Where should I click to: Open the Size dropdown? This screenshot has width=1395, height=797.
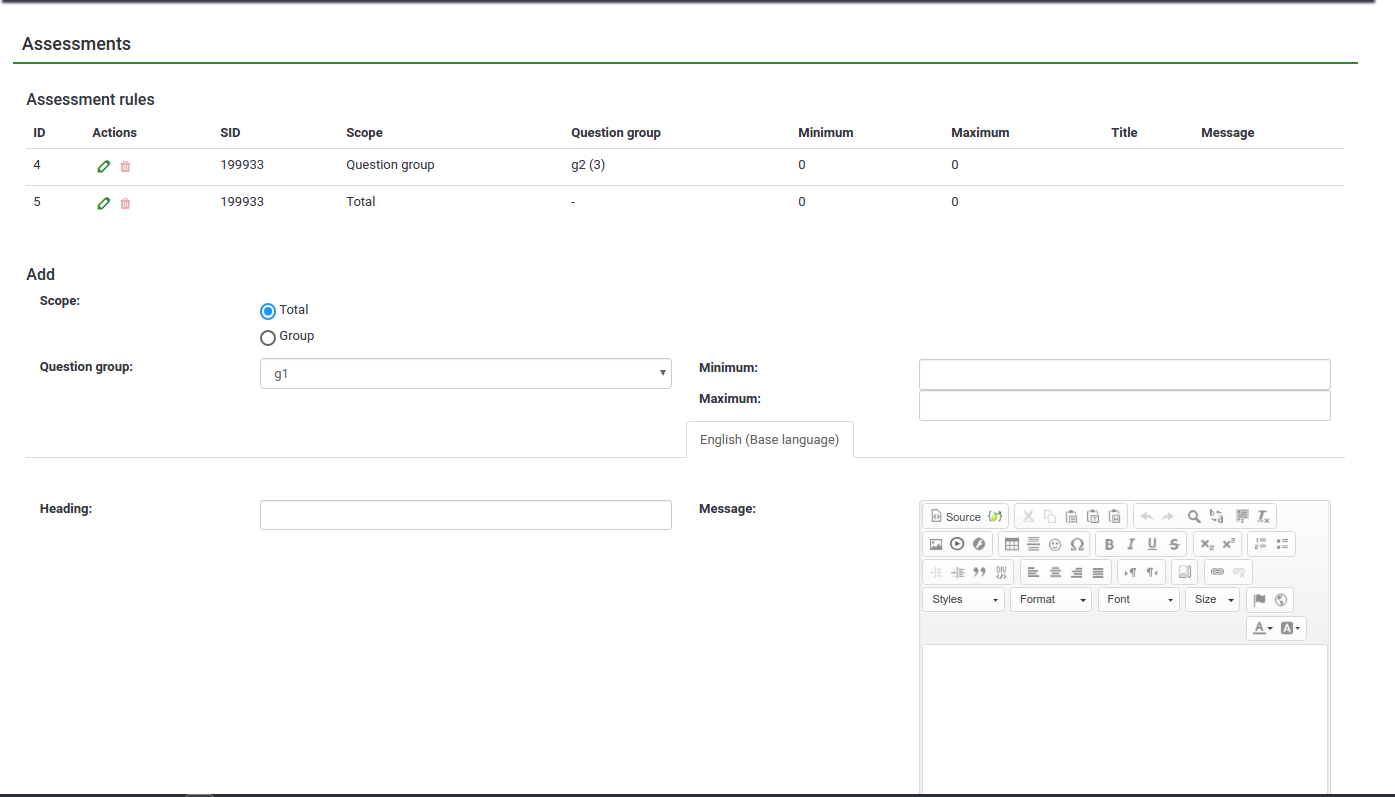[1212, 600]
